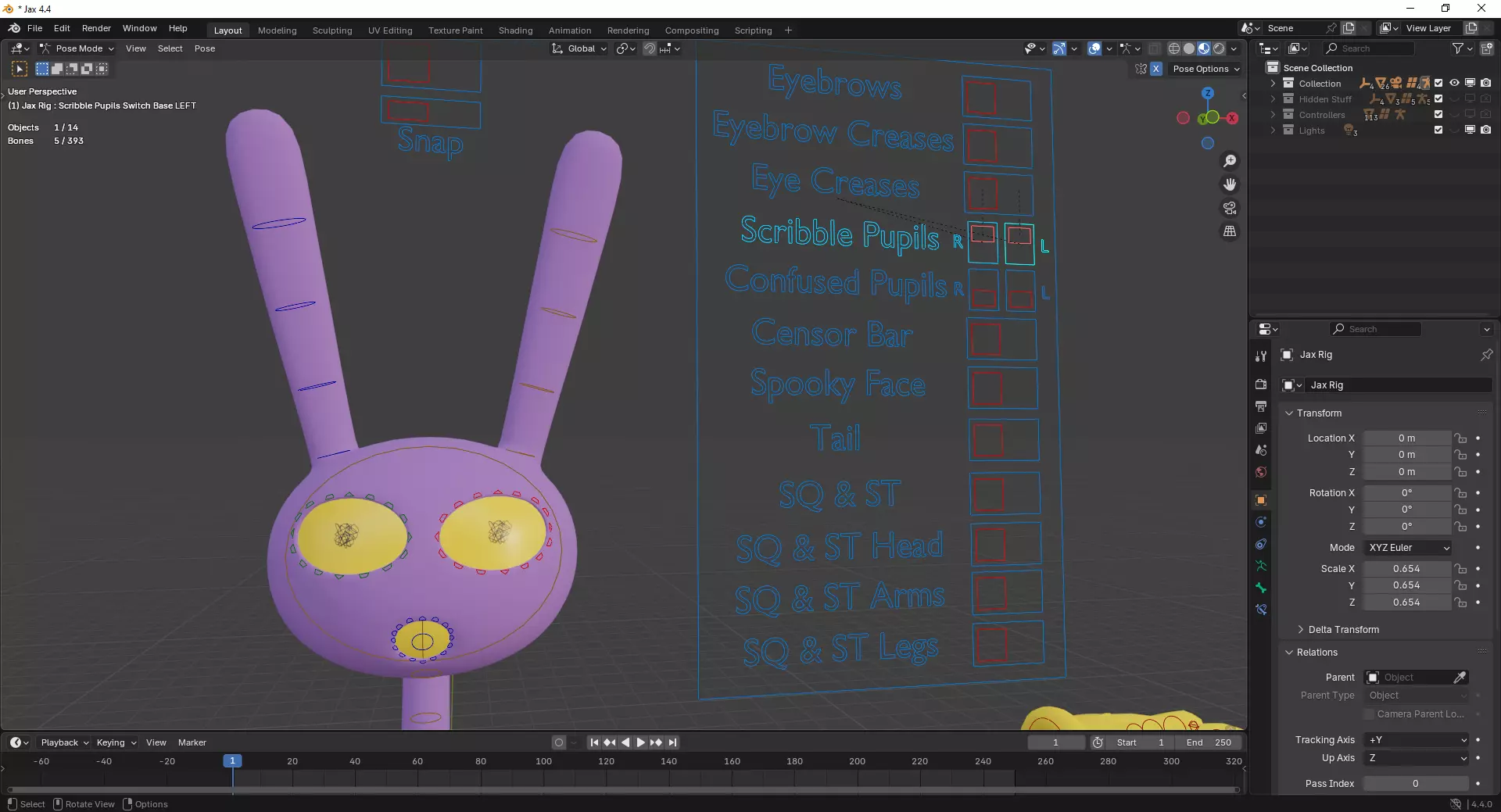Image resolution: width=1501 pixels, height=812 pixels.
Task: Toggle X-Ray display button
Action: (x=1155, y=48)
